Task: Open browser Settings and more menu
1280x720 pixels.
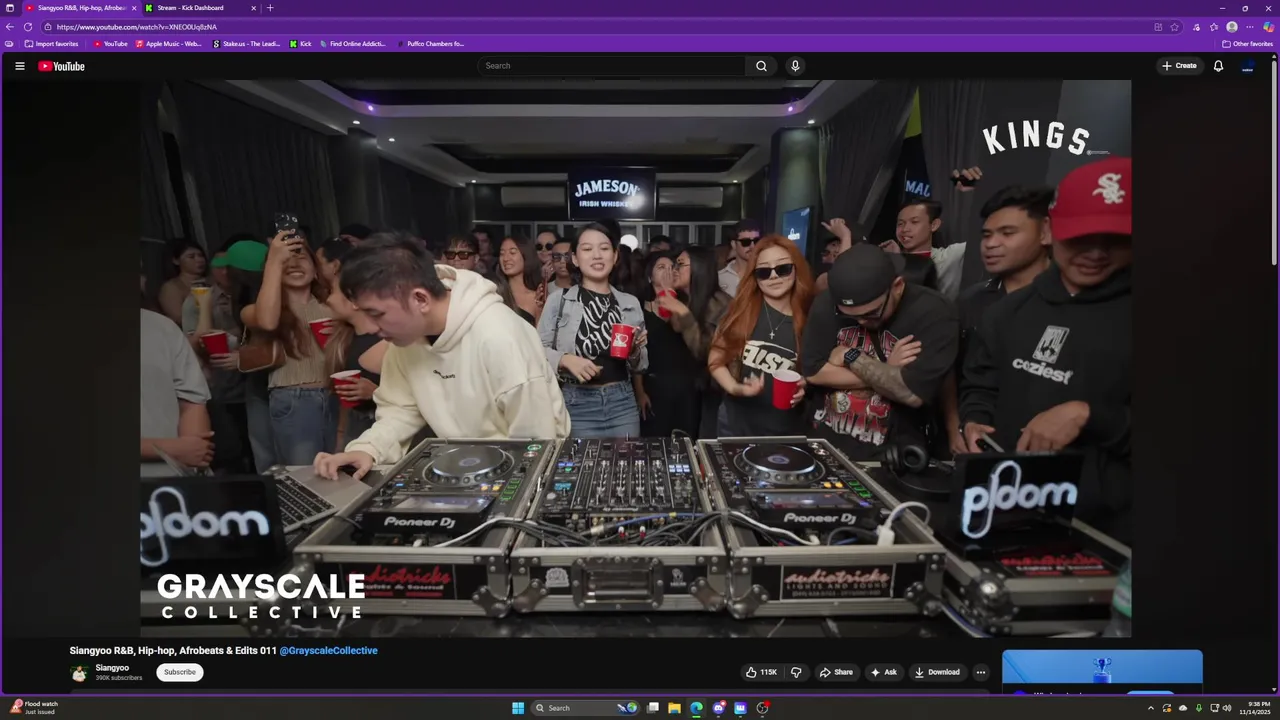Action: pos(1249,27)
